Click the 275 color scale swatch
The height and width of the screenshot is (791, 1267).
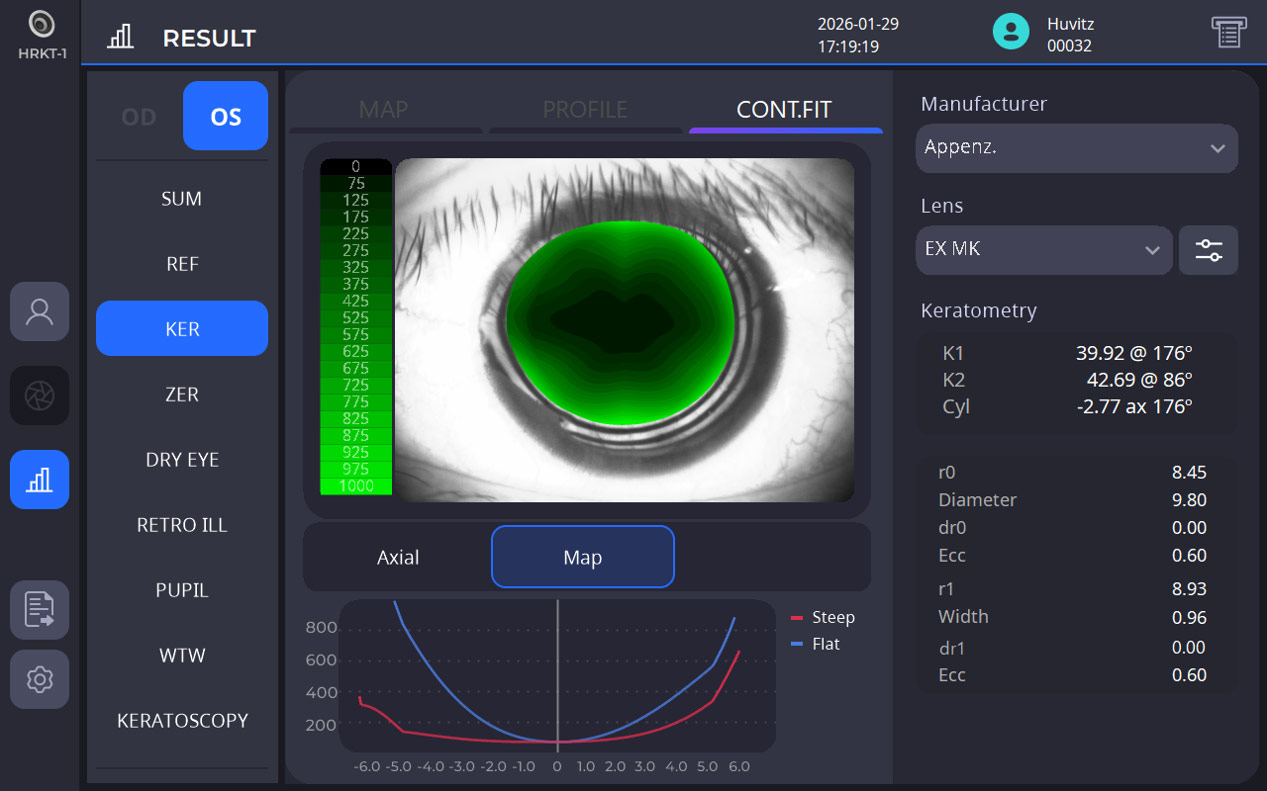click(x=356, y=251)
